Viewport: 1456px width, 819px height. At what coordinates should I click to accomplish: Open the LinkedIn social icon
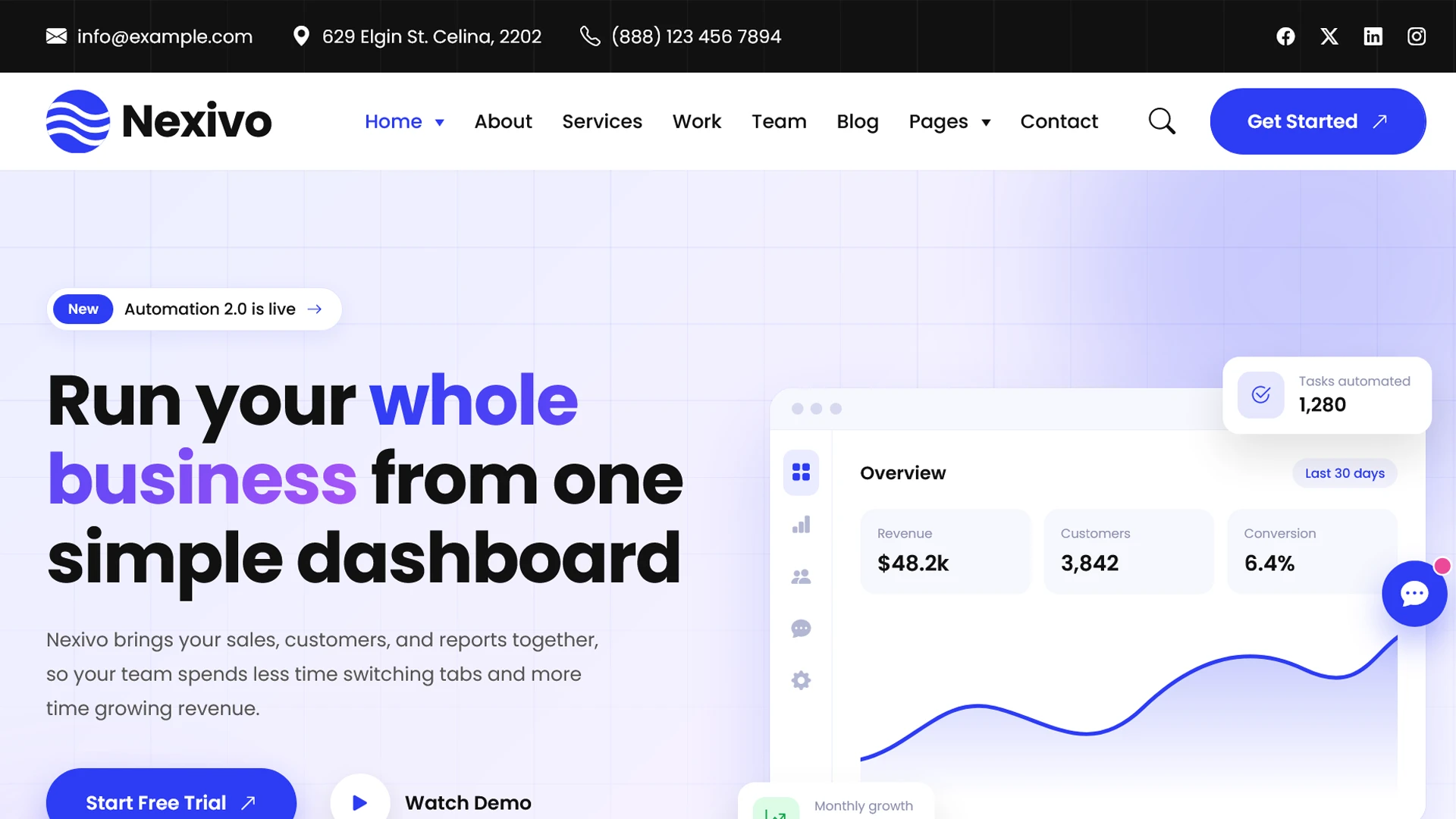(x=1373, y=36)
